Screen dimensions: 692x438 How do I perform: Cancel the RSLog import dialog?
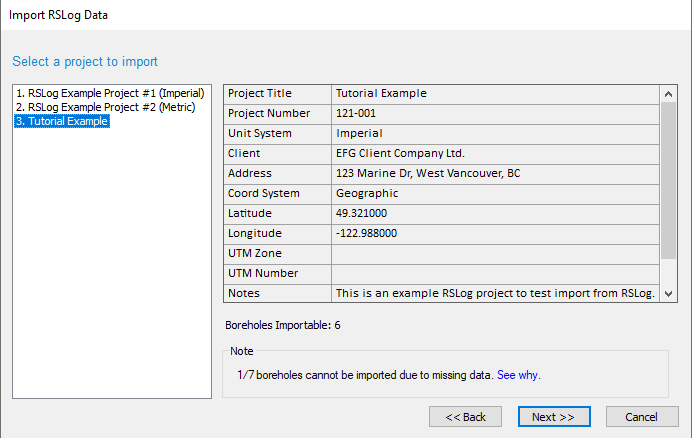(x=642, y=417)
